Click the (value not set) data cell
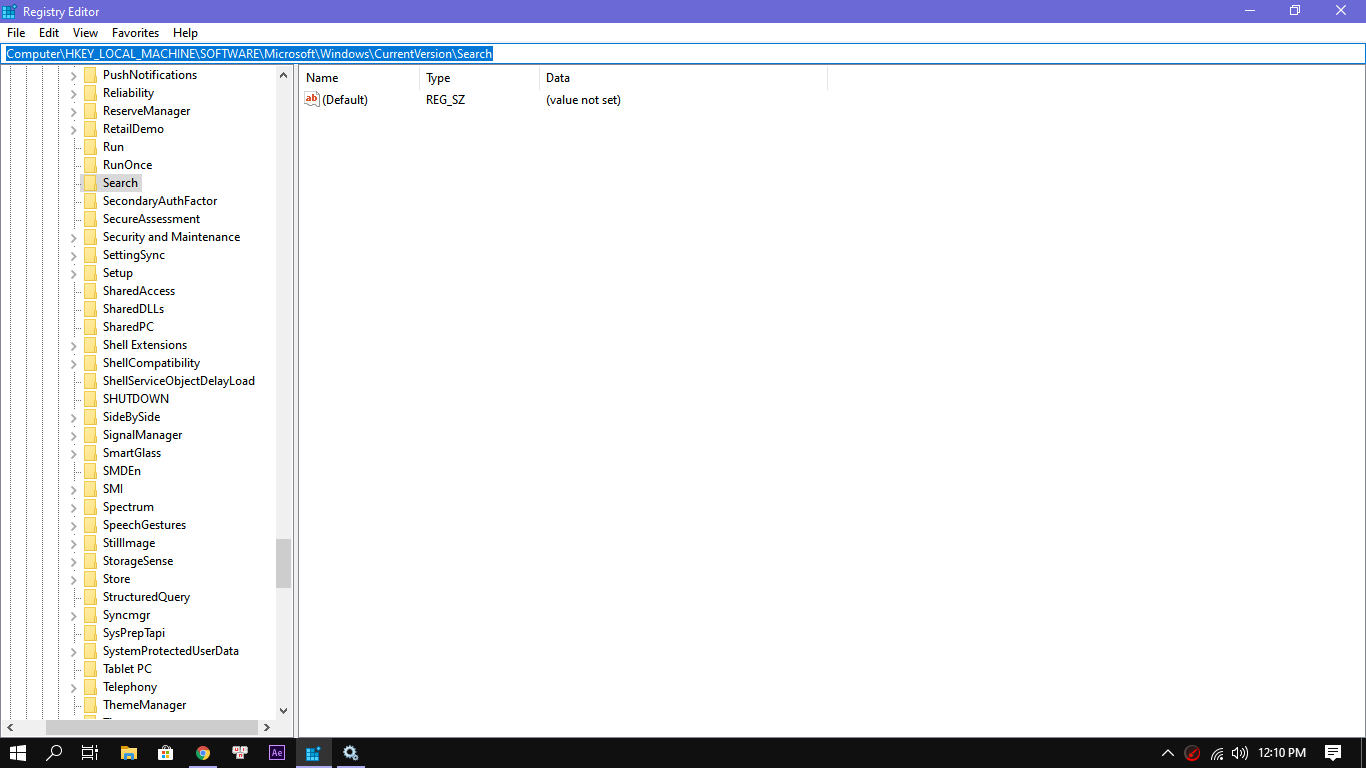This screenshot has width=1366, height=768. 583,100
